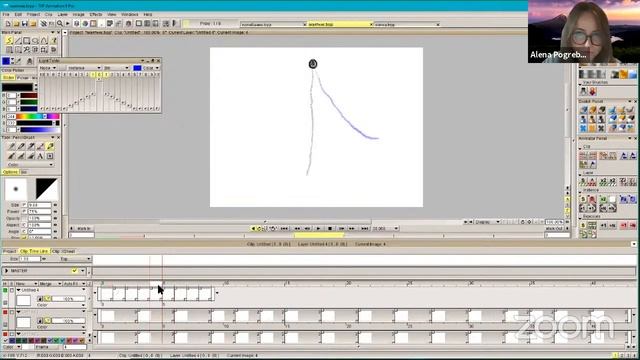Click the color picker eyedropper icon
The height and width of the screenshot is (360, 640).
(x=18, y=61)
